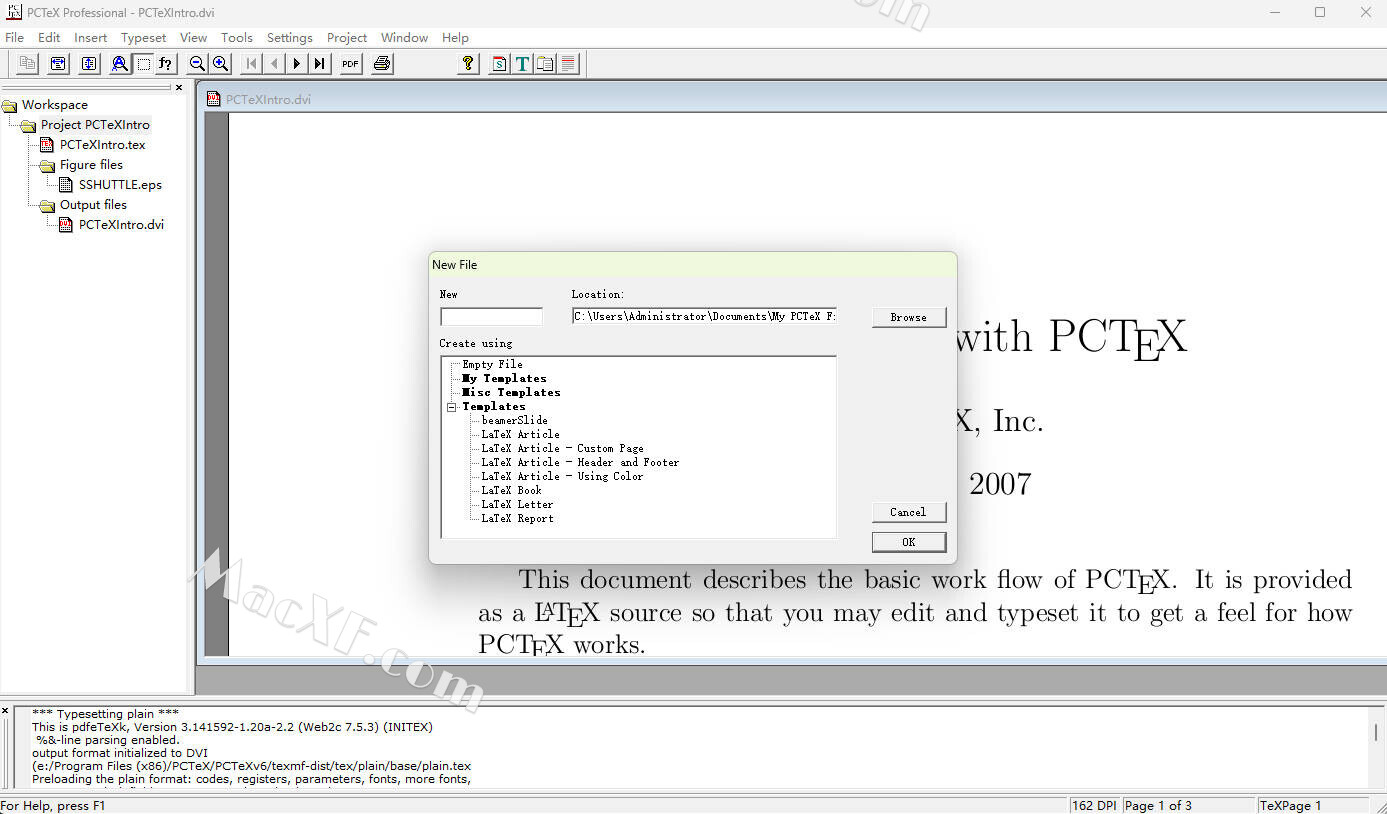Close the workspace panel with the X
The height and width of the screenshot is (814, 1387).
coord(179,88)
